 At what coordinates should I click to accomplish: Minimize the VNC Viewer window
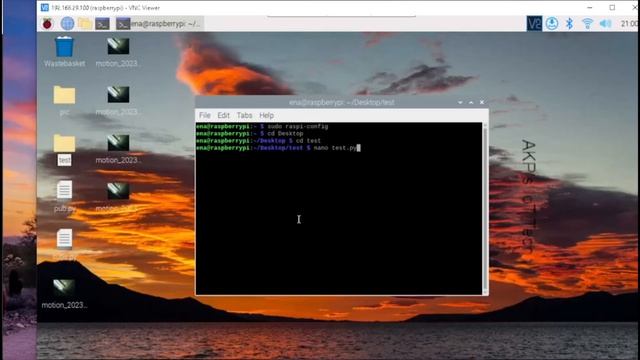tap(590, 7)
